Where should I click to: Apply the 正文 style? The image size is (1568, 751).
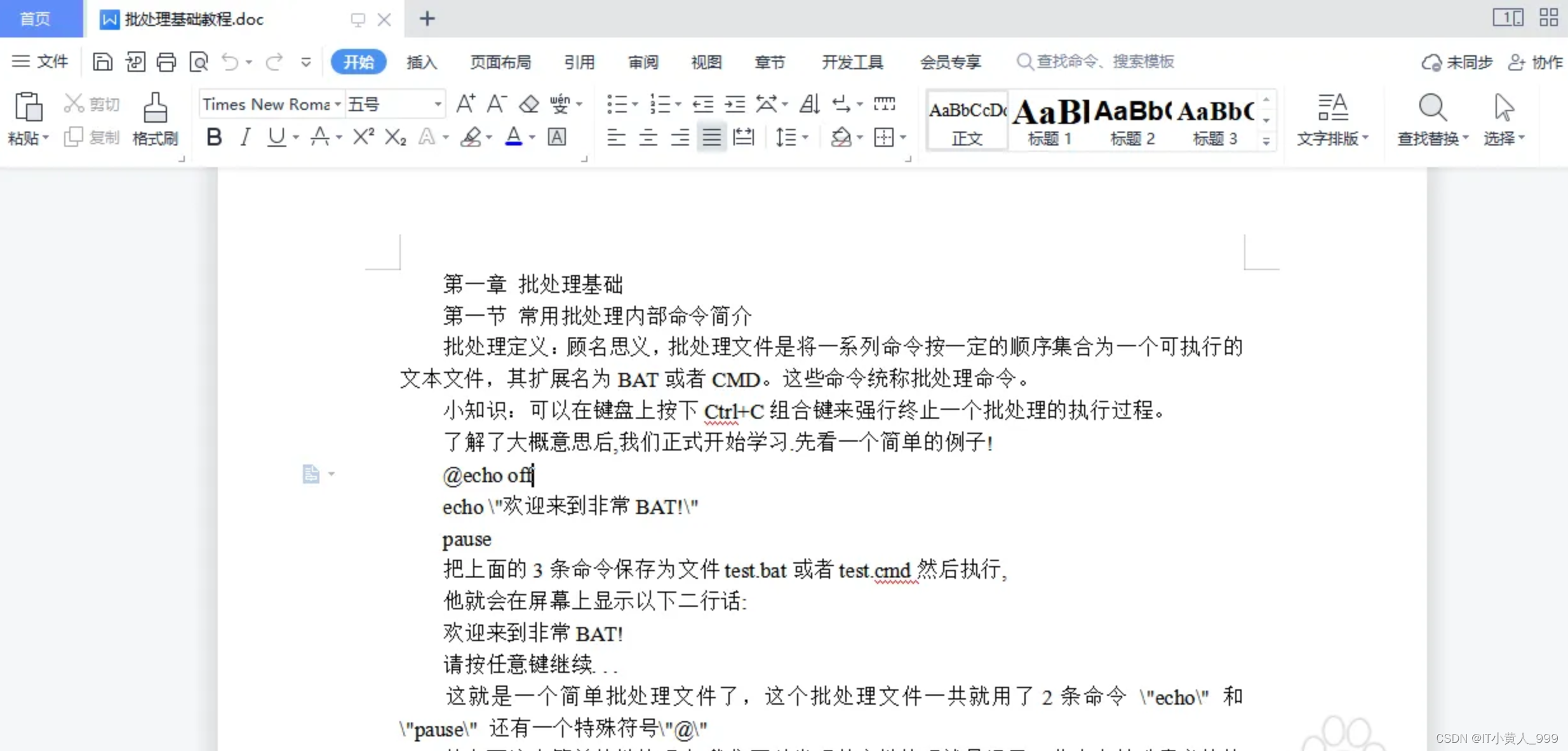(x=967, y=121)
